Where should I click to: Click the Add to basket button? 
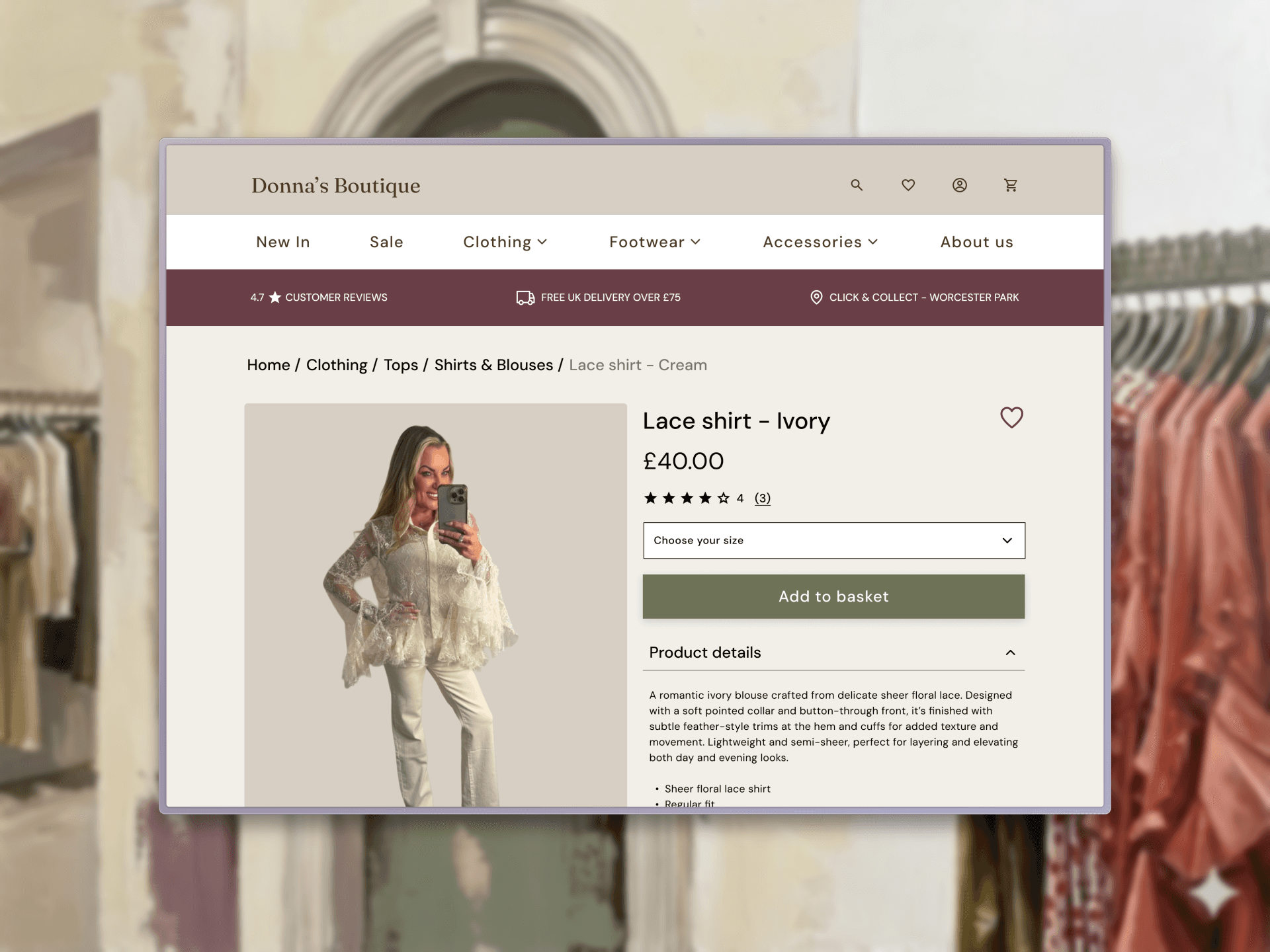point(833,596)
